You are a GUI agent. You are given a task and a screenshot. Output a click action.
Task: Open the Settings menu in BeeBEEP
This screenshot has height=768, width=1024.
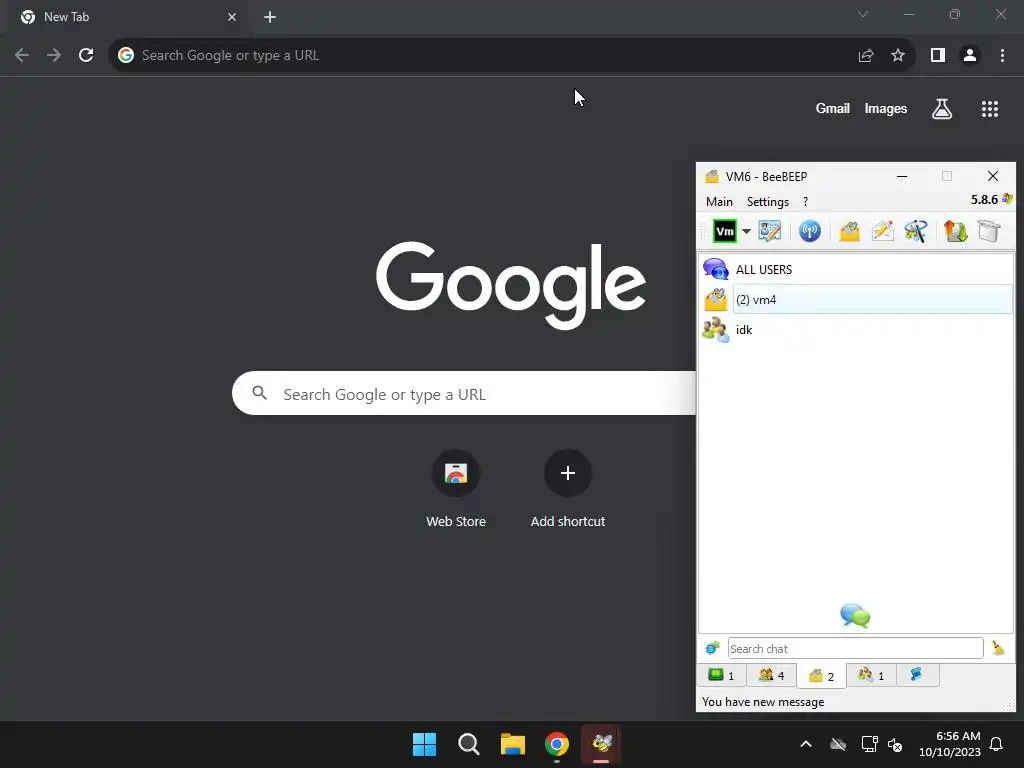(x=767, y=202)
